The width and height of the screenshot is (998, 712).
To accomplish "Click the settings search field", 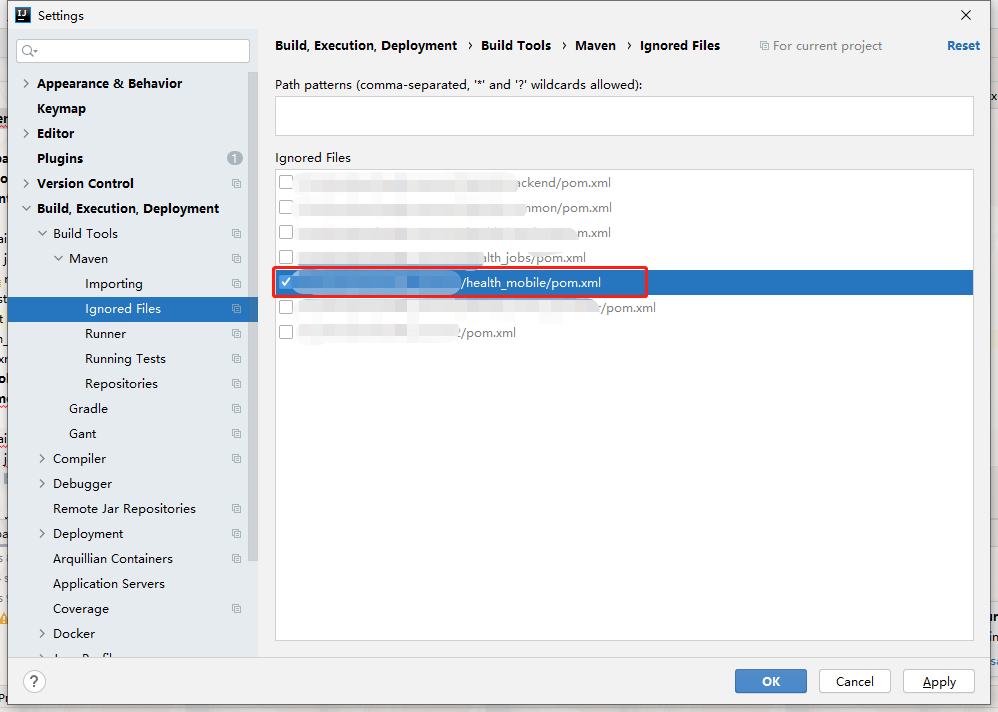I will pyautogui.click(x=133, y=51).
